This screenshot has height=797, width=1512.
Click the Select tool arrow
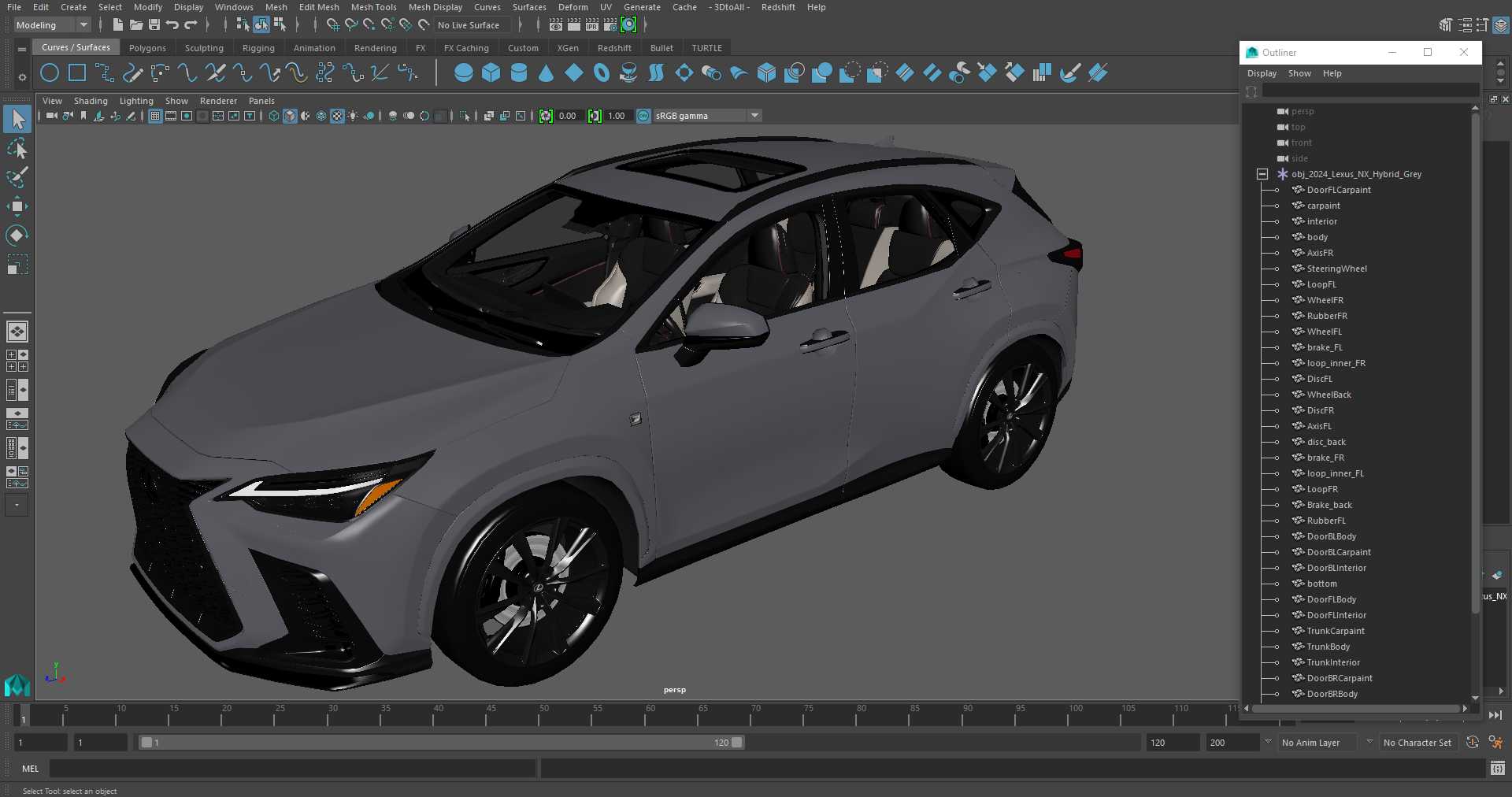coord(17,120)
